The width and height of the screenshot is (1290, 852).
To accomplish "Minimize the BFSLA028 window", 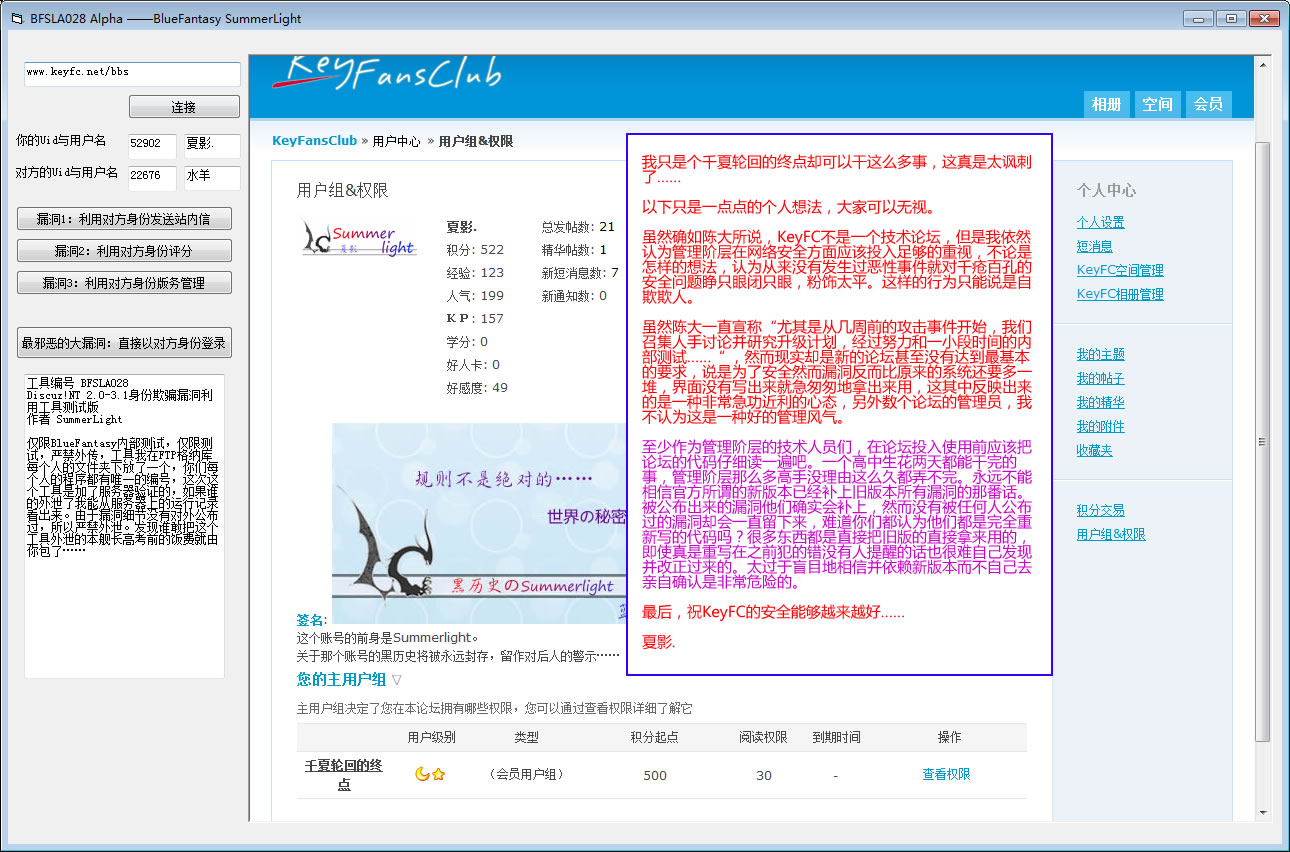I will (x=1198, y=18).
